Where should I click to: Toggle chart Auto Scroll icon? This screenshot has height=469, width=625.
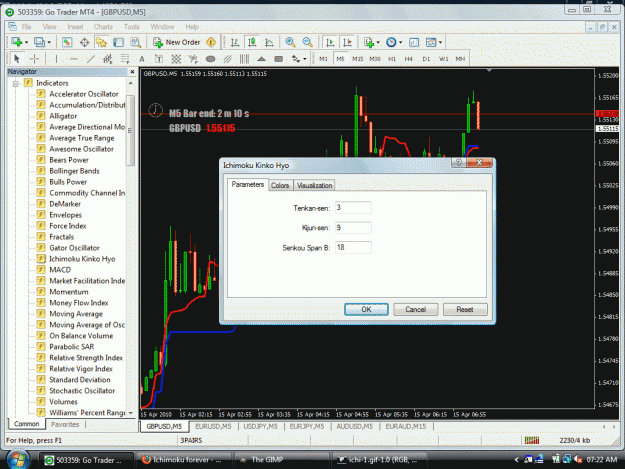pos(330,42)
